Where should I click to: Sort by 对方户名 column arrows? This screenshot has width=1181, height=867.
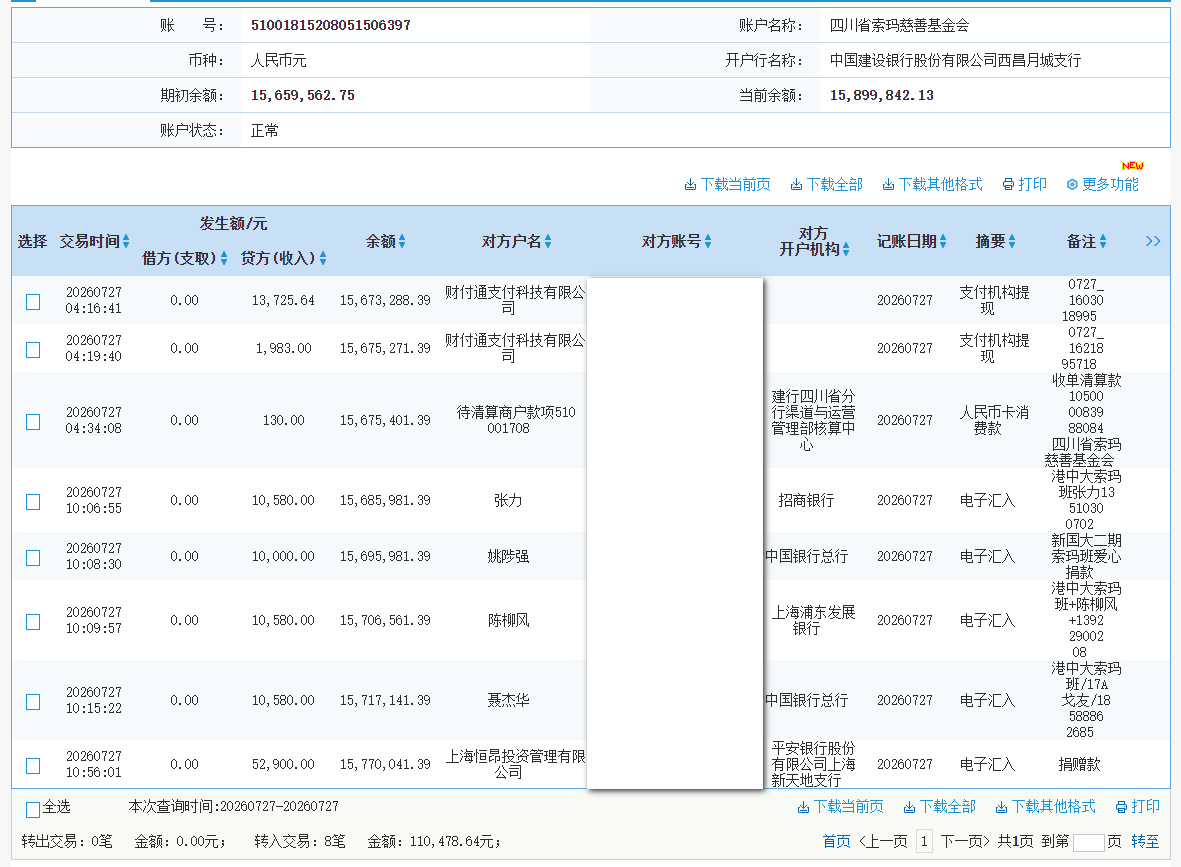tap(548, 241)
